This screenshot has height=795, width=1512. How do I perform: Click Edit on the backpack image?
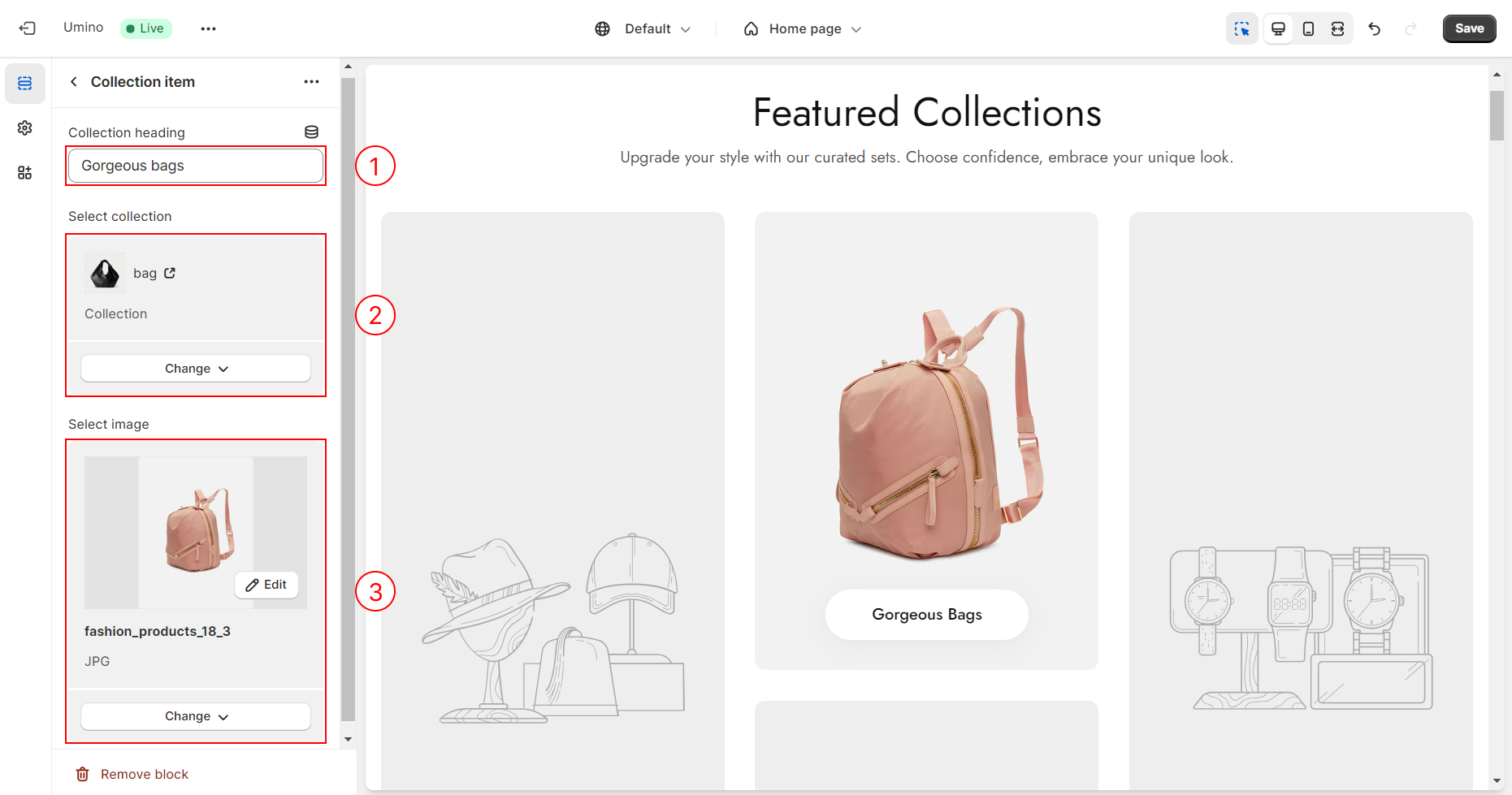266,585
